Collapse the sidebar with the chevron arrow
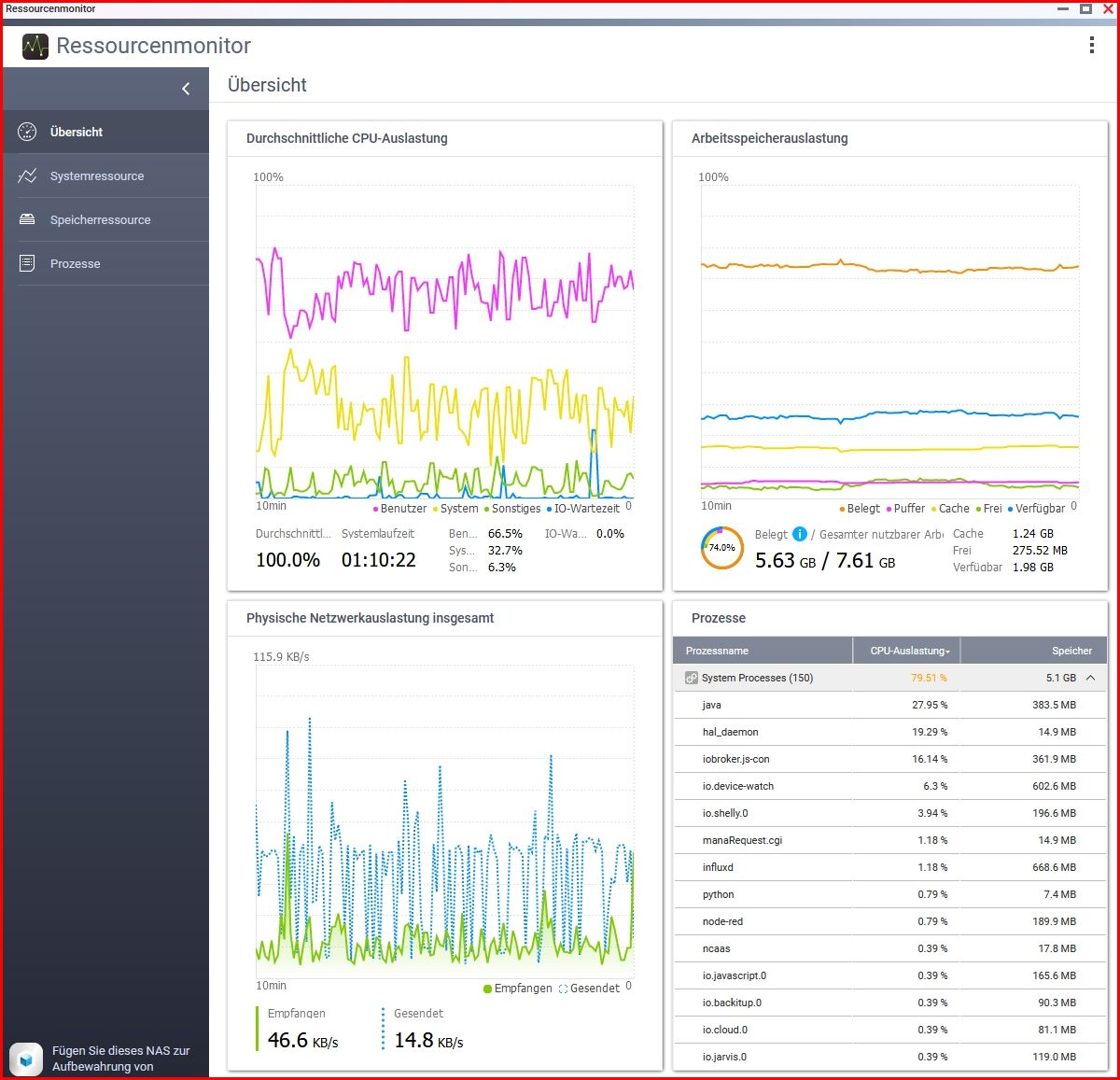Screen dimensions: 1120x1080 tap(186, 89)
